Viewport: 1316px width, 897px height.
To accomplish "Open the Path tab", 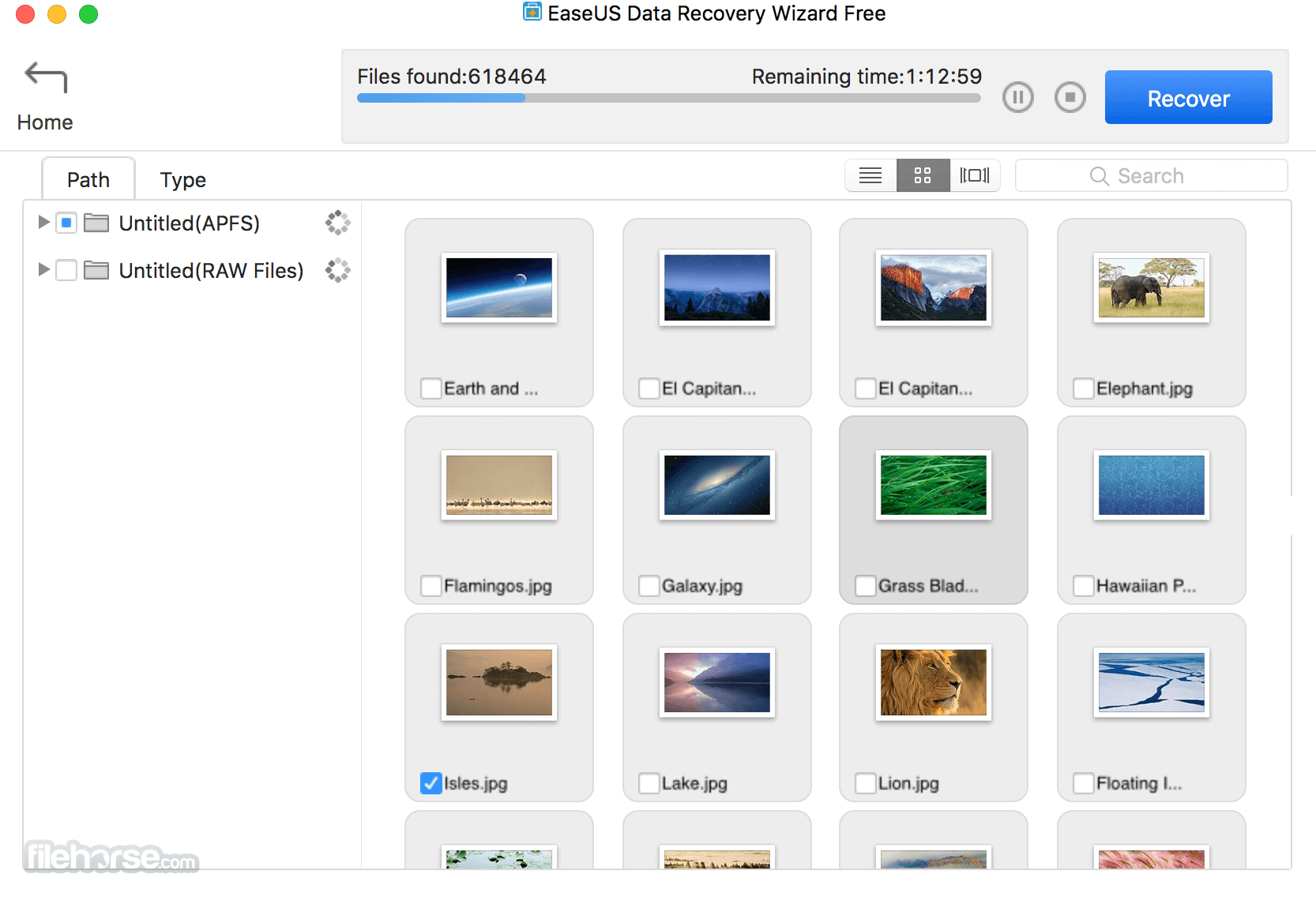I will [88, 180].
